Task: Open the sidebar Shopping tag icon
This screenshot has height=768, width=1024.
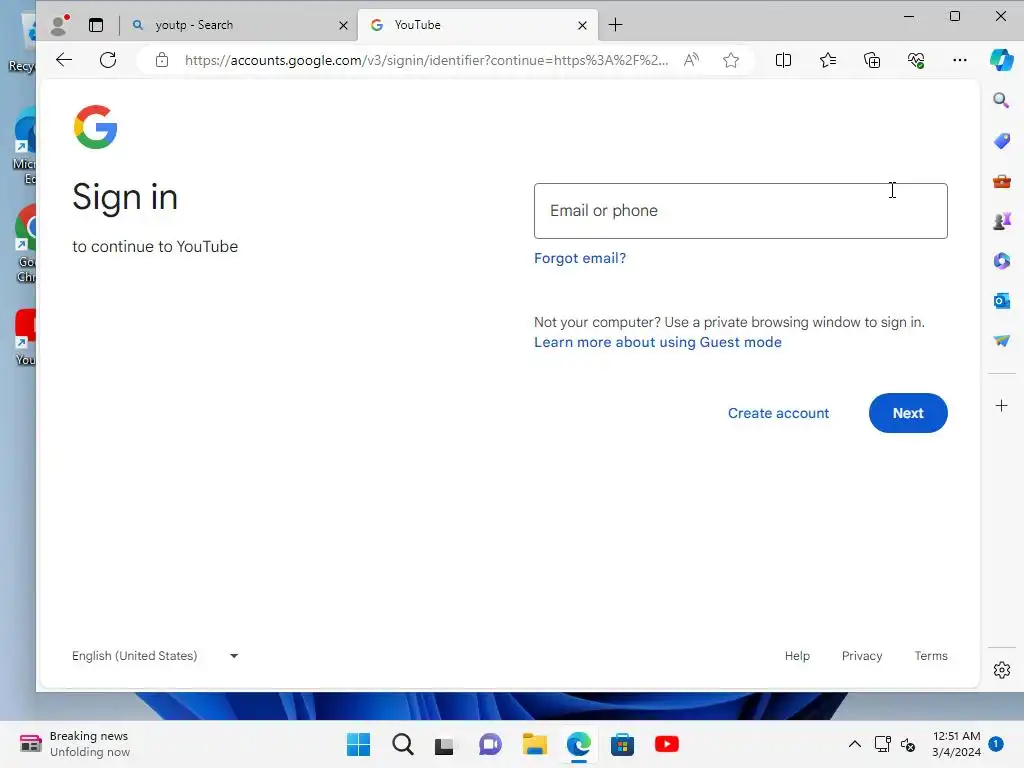Action: 1001,140
